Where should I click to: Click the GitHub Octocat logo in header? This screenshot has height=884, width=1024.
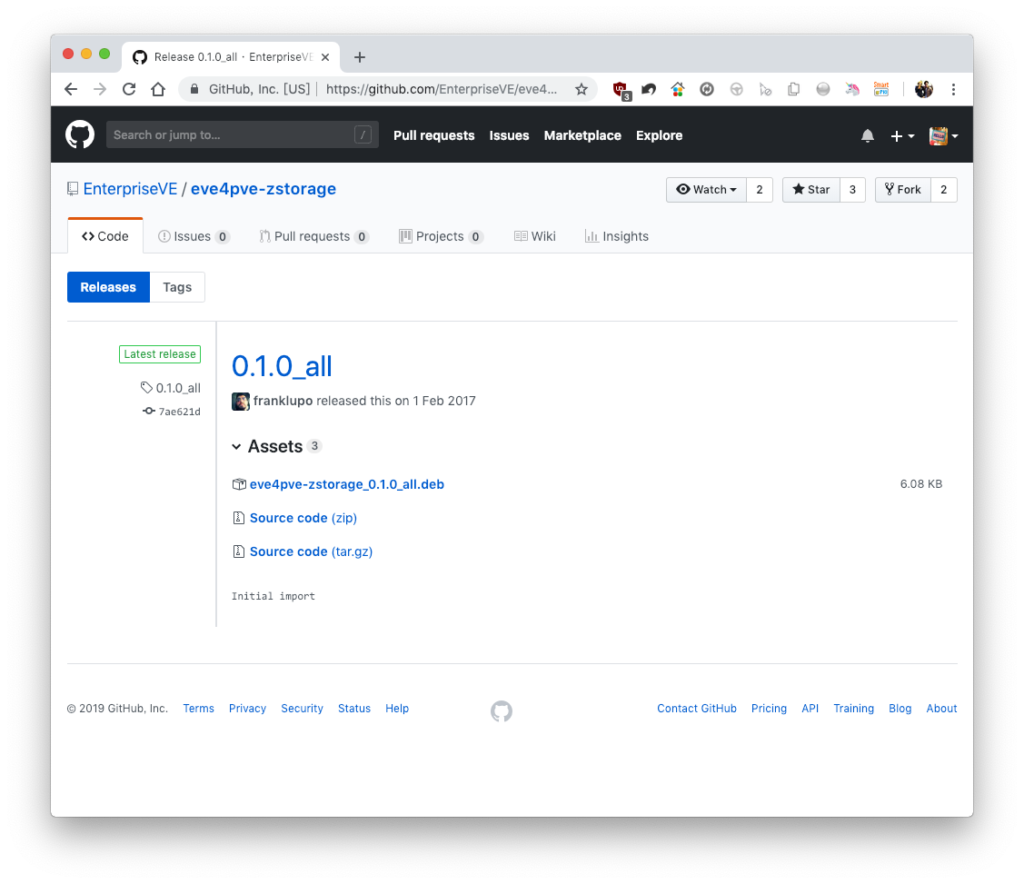[x=80, y=134]
